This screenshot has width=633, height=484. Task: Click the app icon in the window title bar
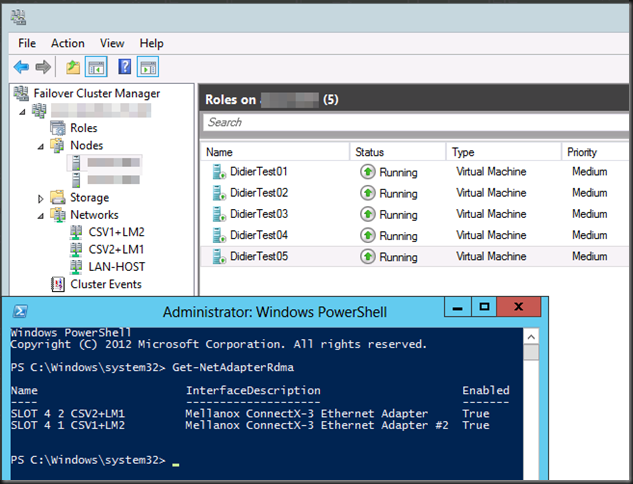[18, 17]
